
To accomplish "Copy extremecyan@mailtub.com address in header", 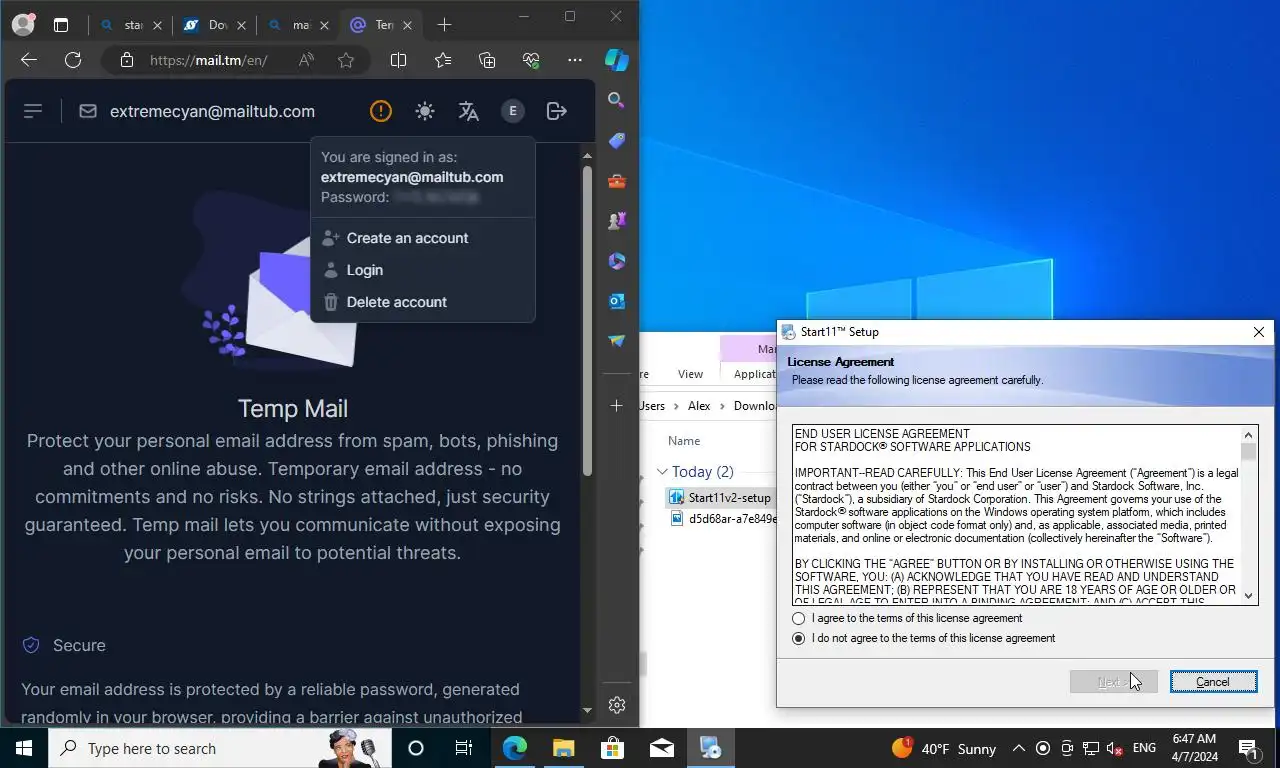I will (212, 111).
